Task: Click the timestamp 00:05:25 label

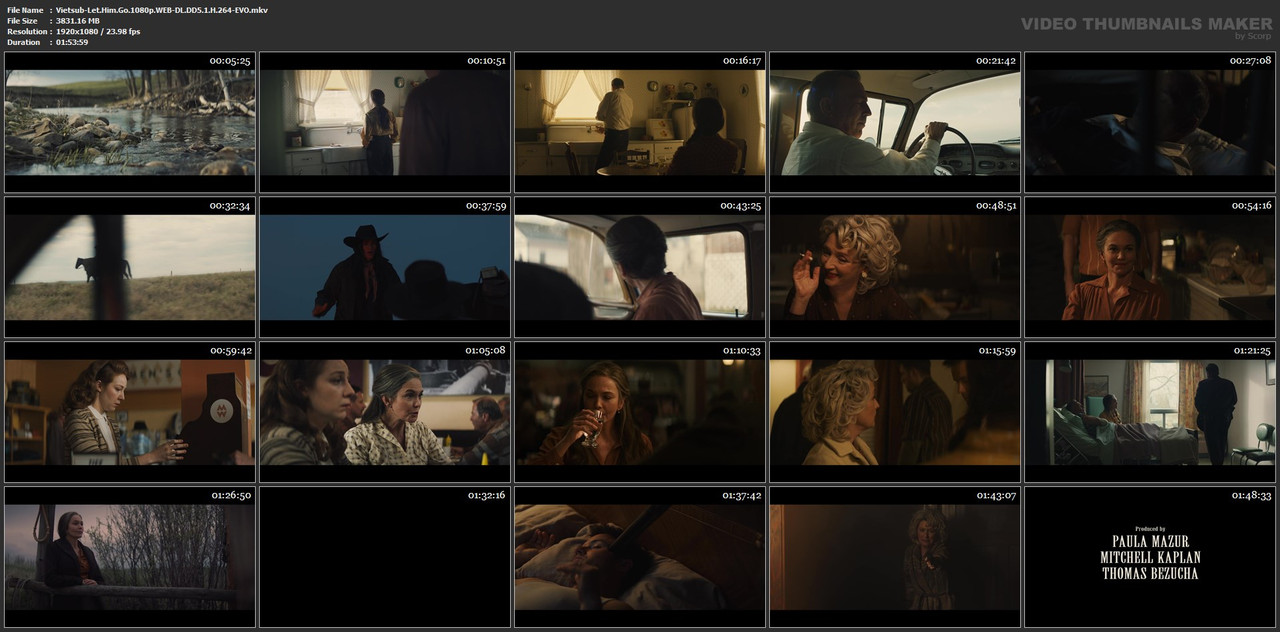Action: (x=230, y=61)
